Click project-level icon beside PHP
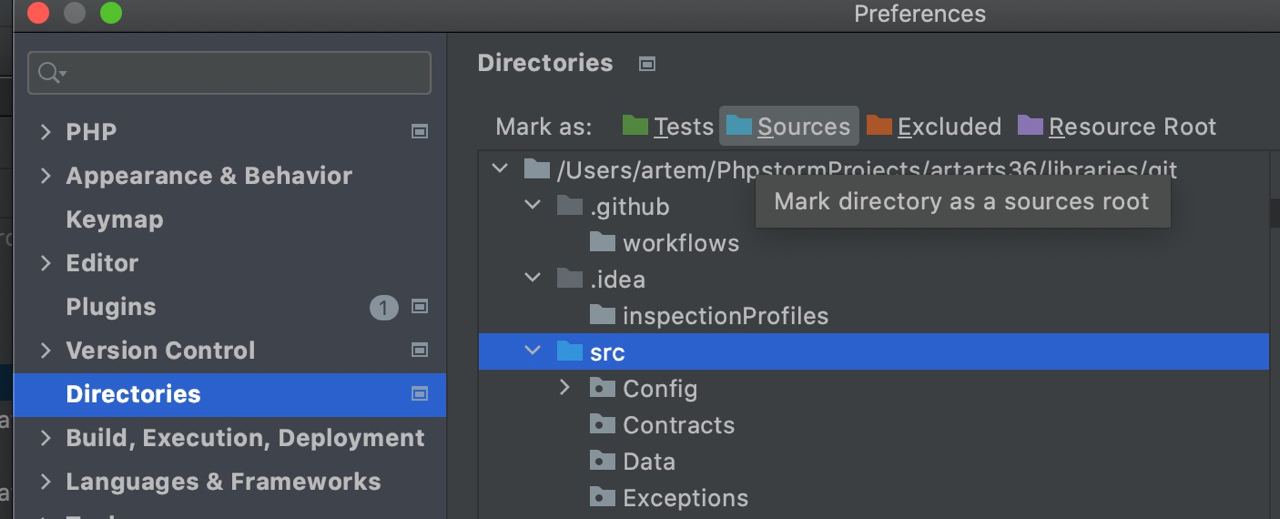The width and height of the screenshot is (1280, 519). tap(420, 131)
